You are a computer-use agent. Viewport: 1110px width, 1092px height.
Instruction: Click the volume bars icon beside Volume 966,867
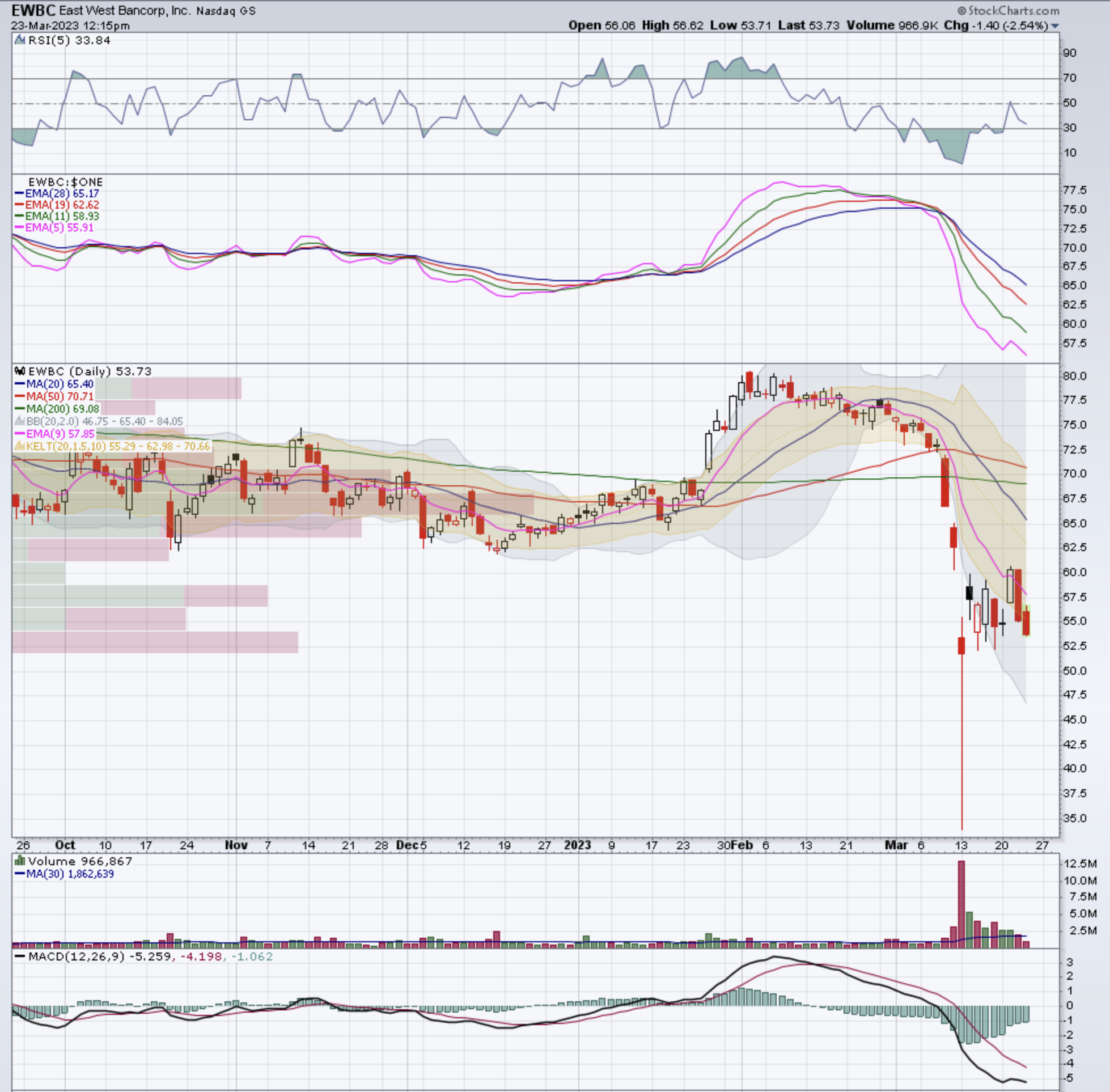[20, 861]
